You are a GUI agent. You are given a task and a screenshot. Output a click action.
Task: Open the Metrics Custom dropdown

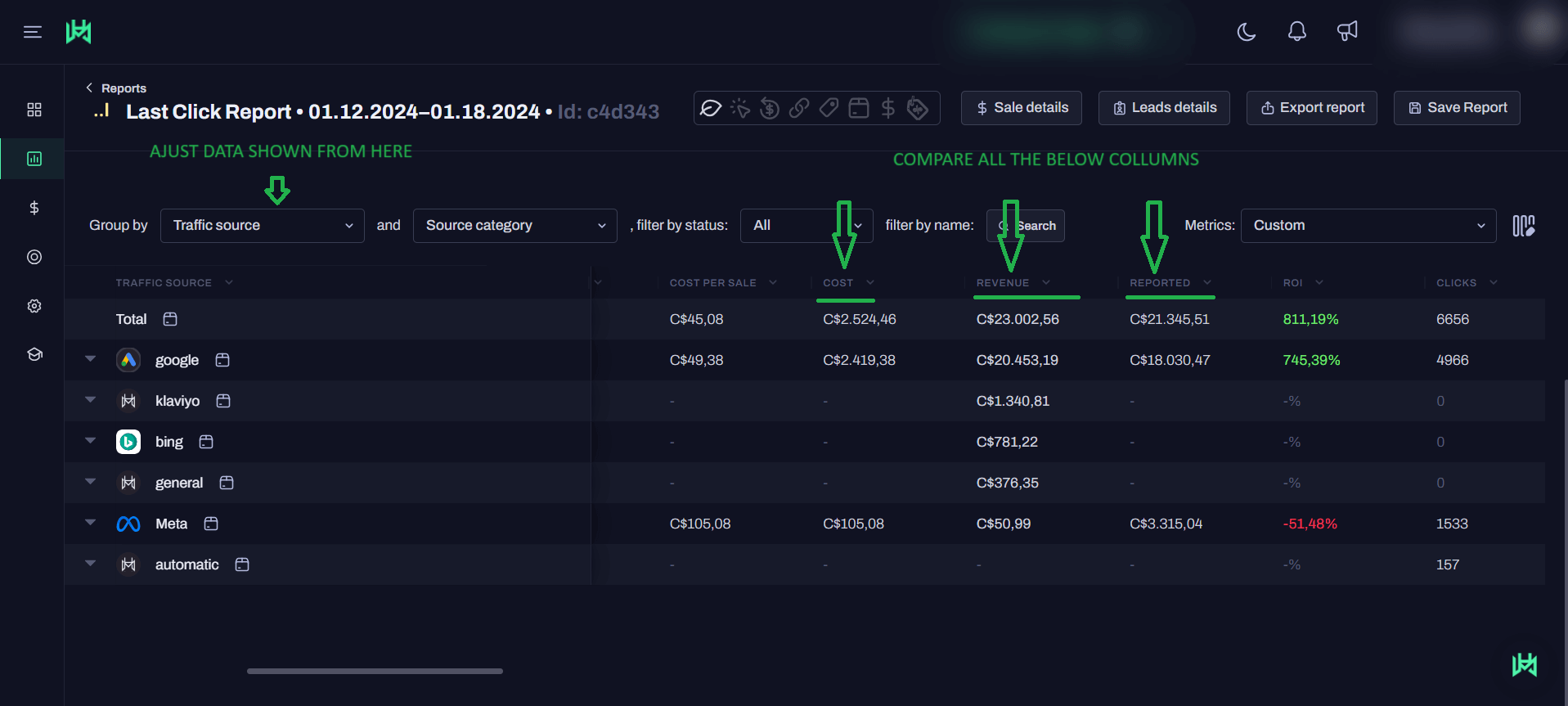tap(1368, 226)
